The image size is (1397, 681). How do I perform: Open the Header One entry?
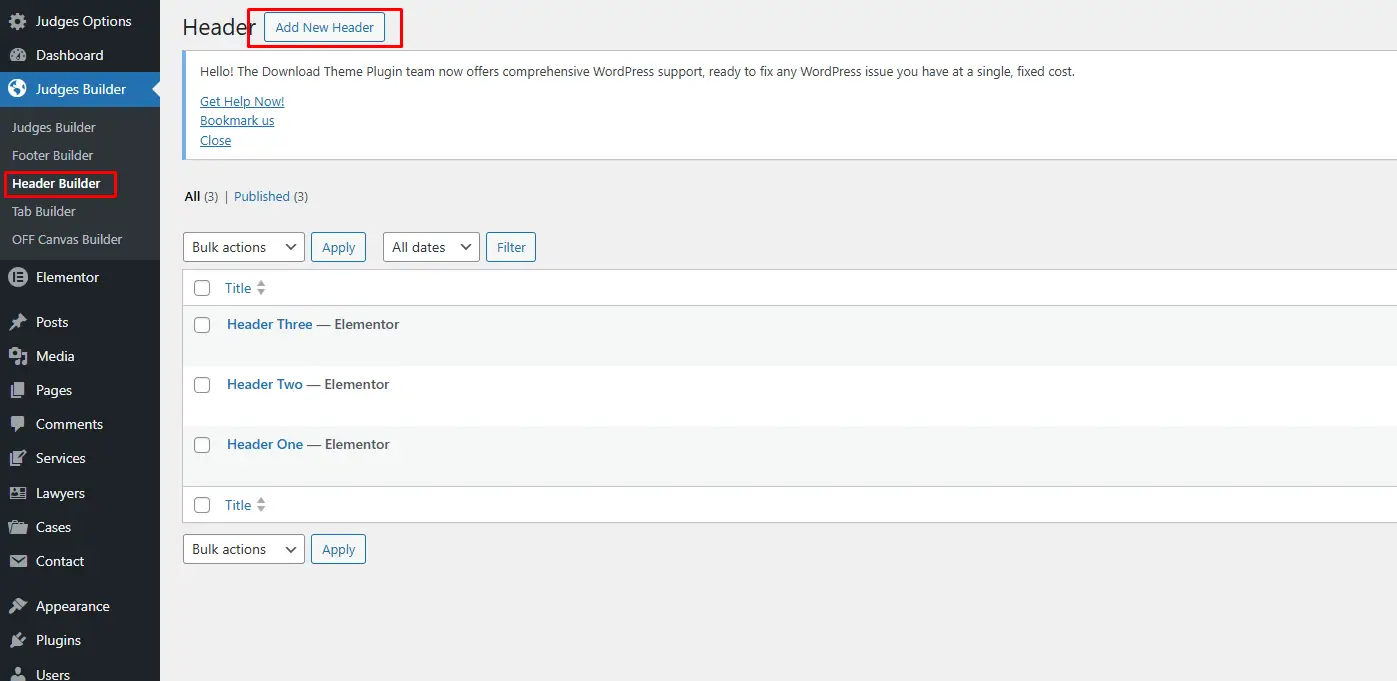coord(265,444)
